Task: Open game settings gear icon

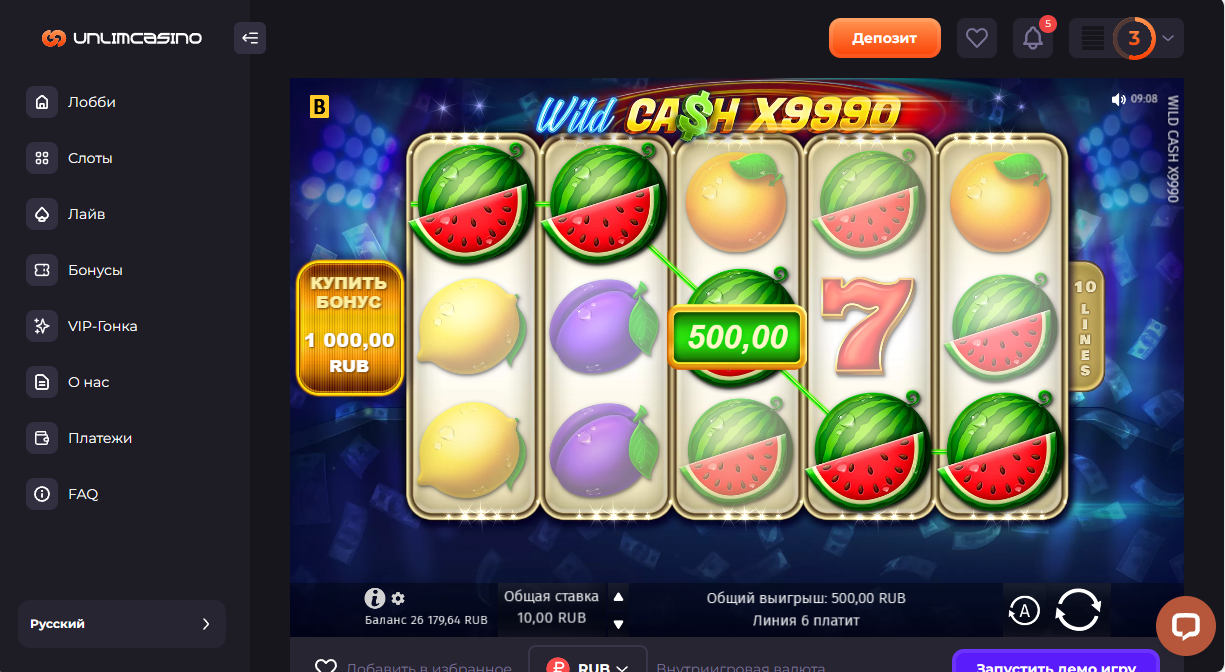Action: [x=398, y=598]
